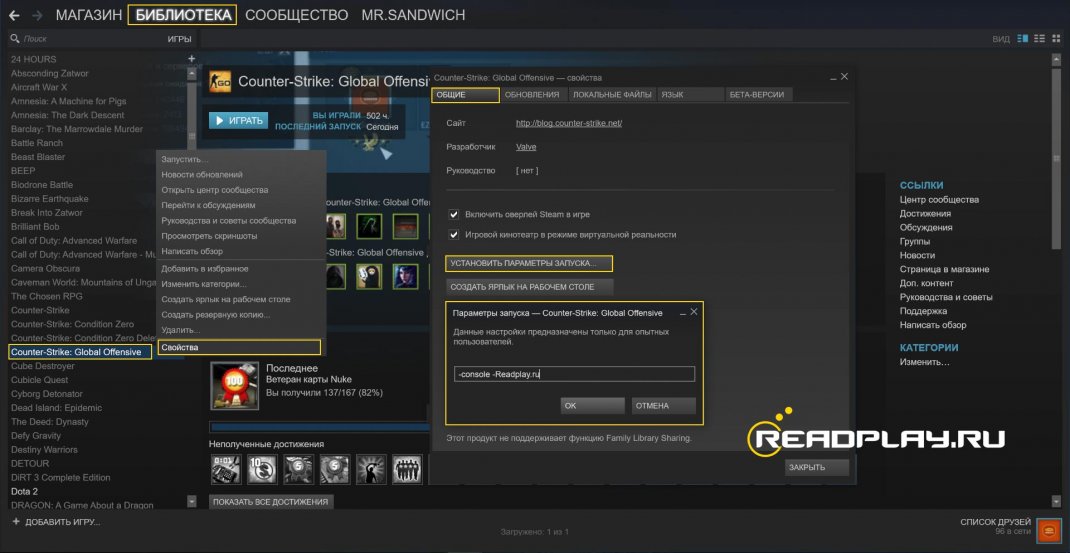Click ОТМЕНА in launch options
This screenshot has width=1070, height=553.
pos(663,406)
